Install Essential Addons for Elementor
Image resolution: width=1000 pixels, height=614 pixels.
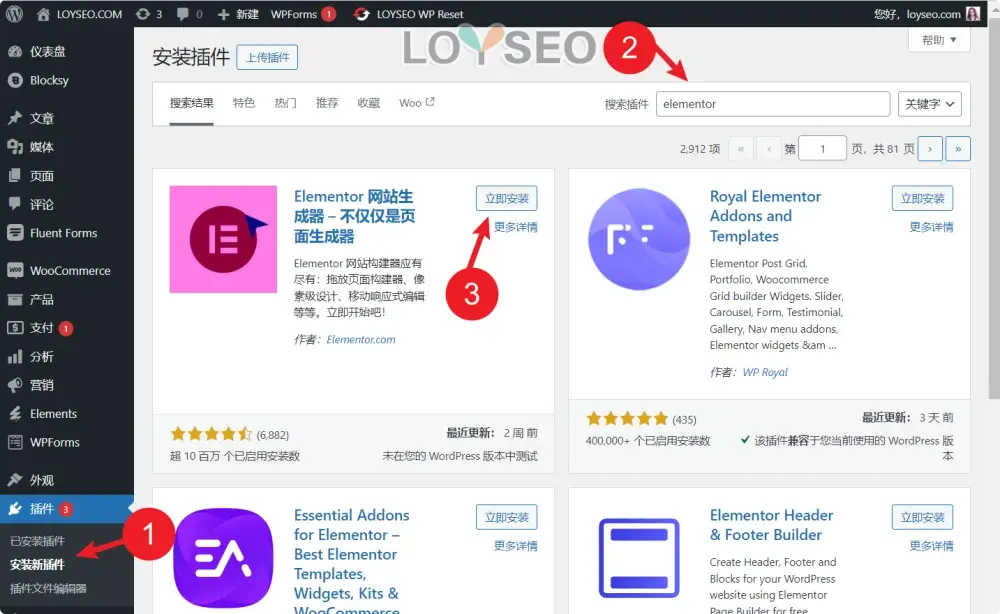(x=506, y=517)
